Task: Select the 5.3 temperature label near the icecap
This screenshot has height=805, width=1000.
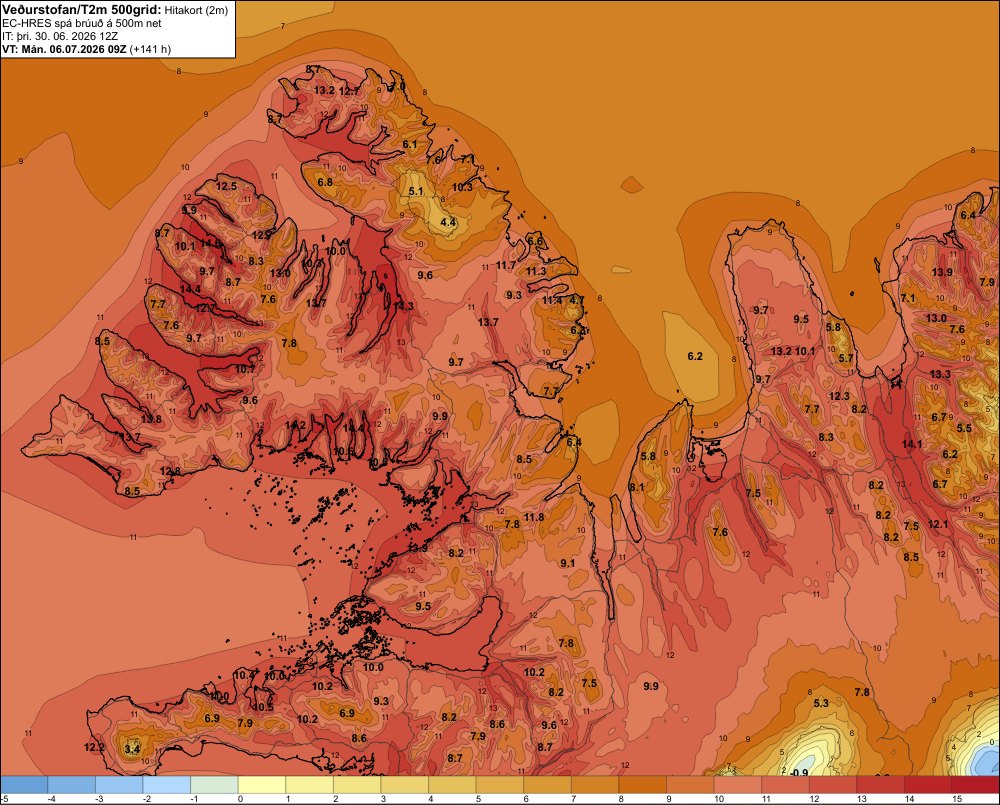Action: (x=821, y=703)
